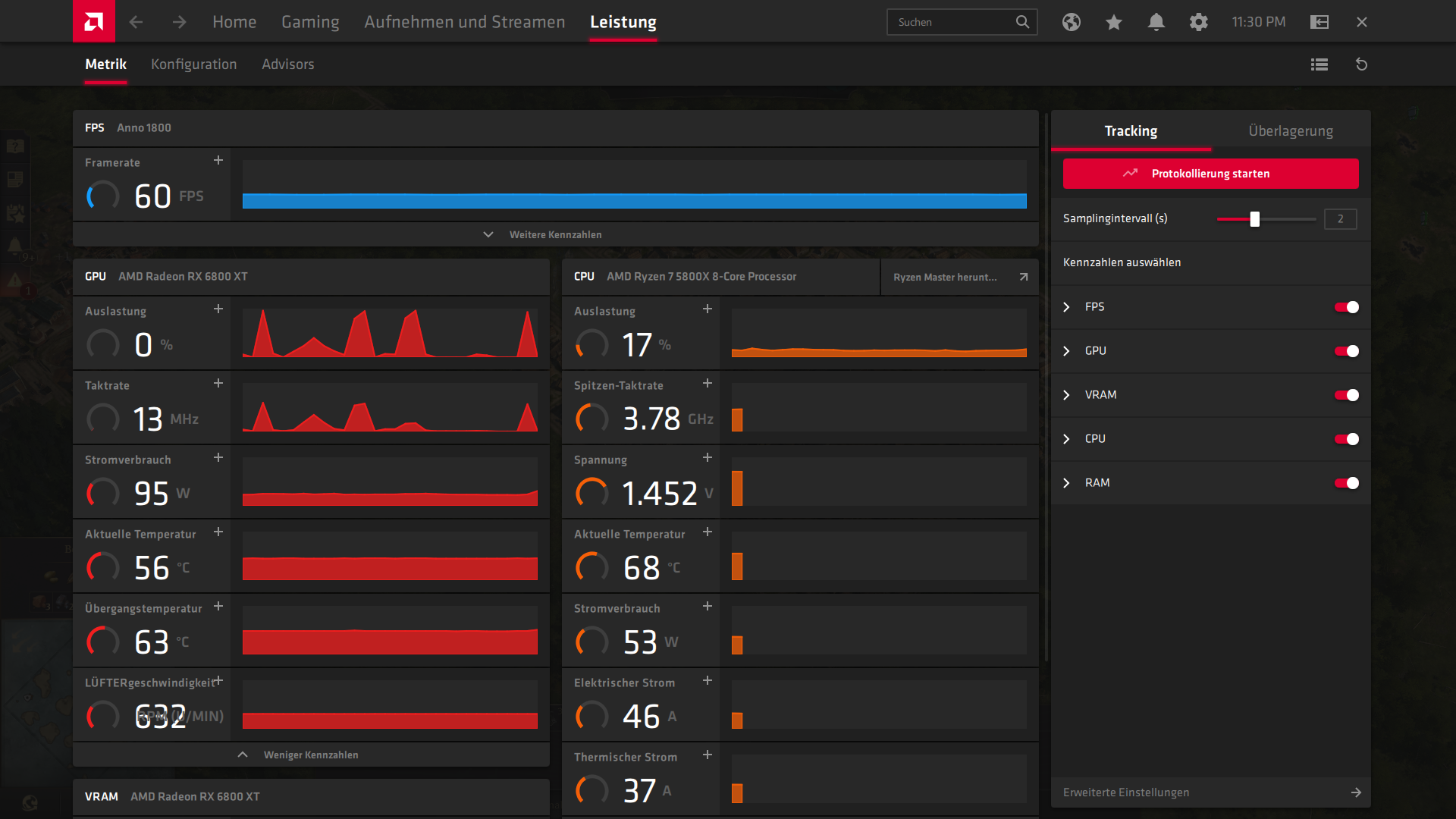Open the web browser globe icon
Screen dimensions: 1456x819
click(x=1071, y=22)
